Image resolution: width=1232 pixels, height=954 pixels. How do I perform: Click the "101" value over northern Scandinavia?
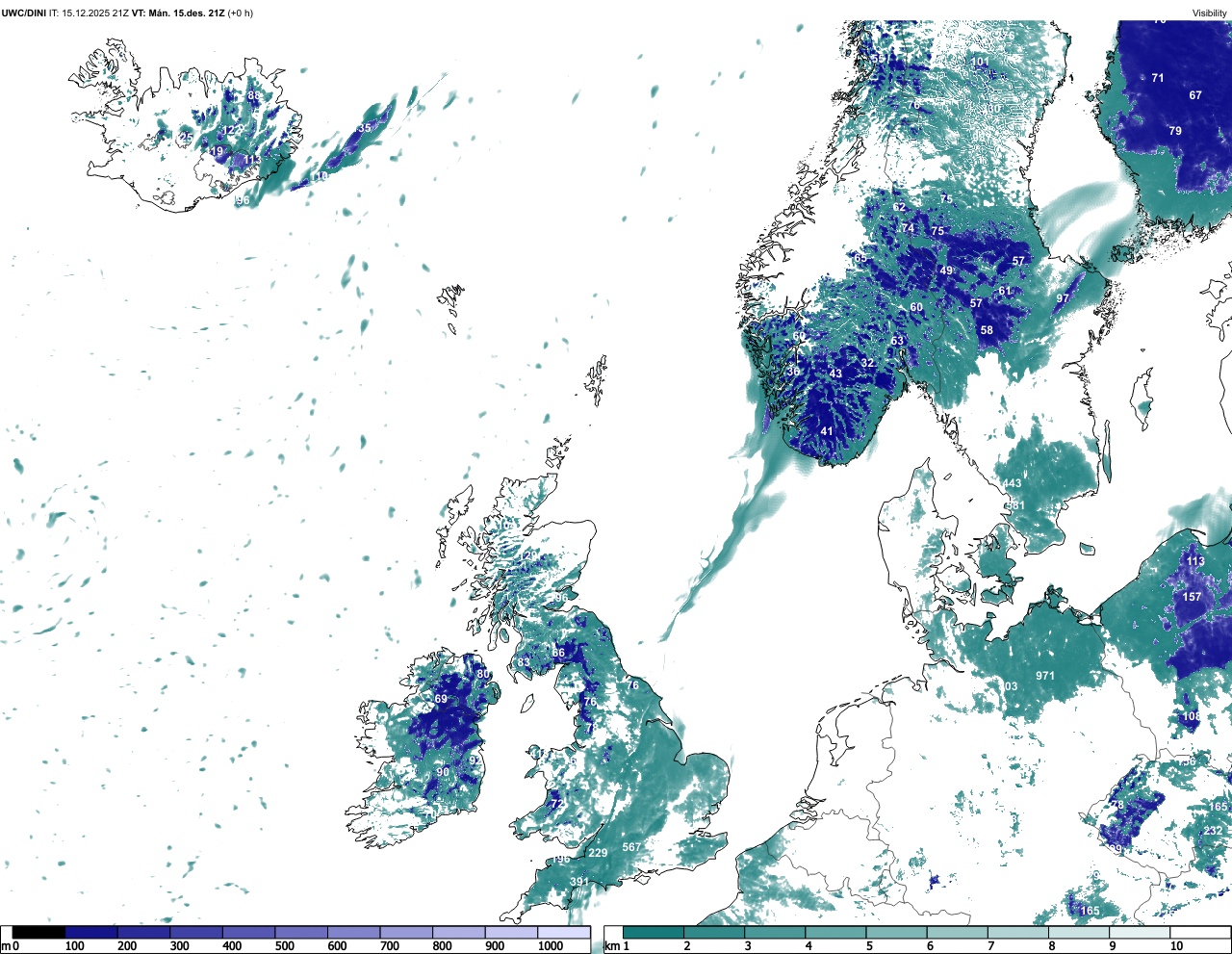(x=980, y=62)
